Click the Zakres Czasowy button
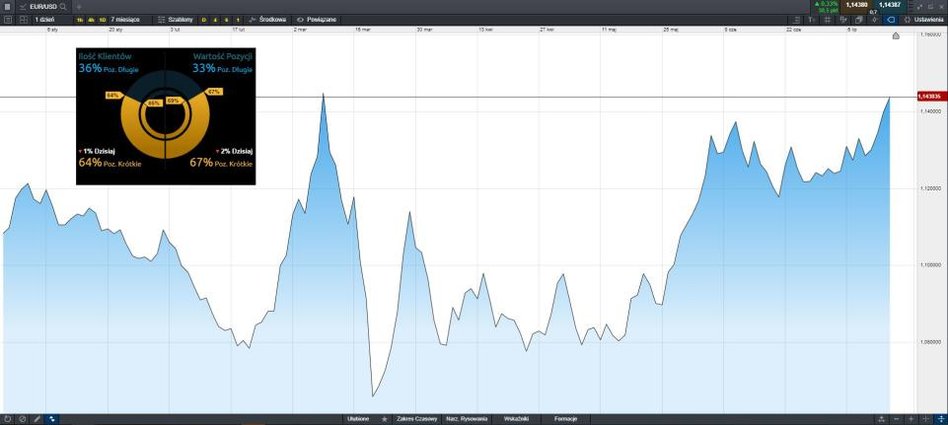The image size is (948, 425). (x=417, y=418)
